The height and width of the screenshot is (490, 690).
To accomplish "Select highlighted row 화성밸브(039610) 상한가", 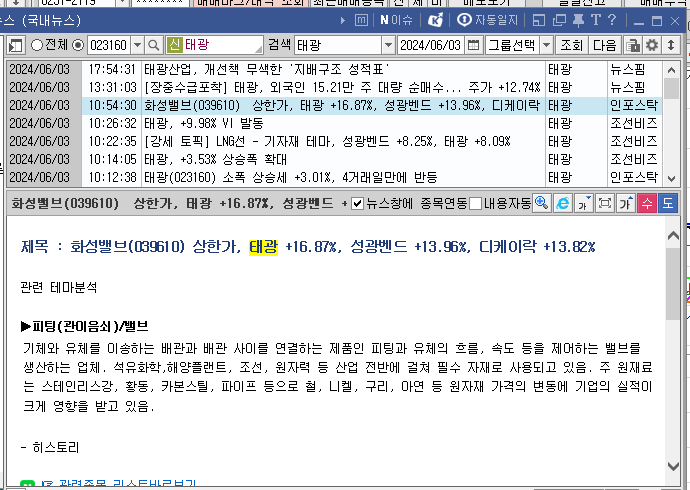I will (335, 106).
